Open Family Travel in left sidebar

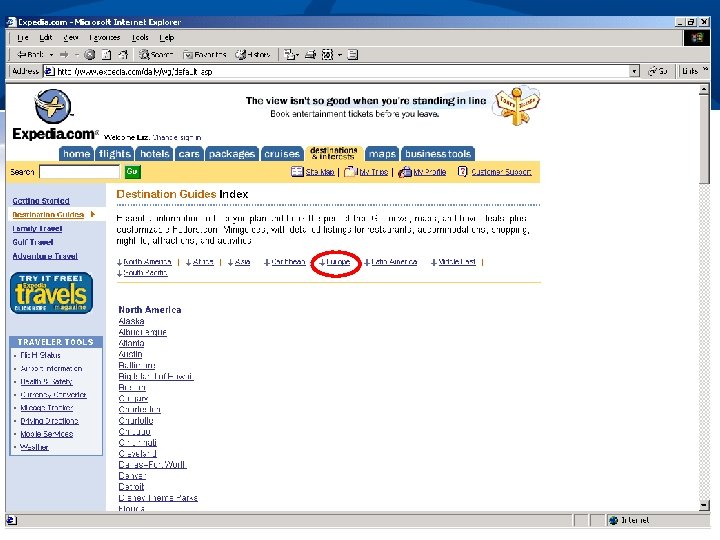tap(37, 229)
